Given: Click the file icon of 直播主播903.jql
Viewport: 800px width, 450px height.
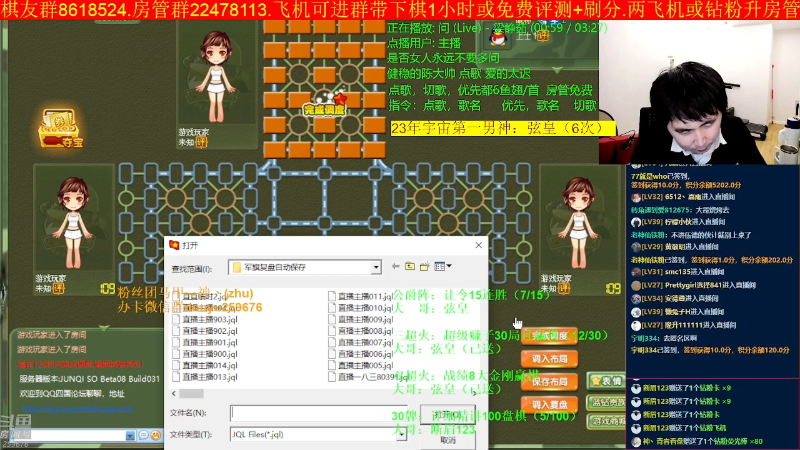Looking at the screenshot, I should [x=176, y=319].
